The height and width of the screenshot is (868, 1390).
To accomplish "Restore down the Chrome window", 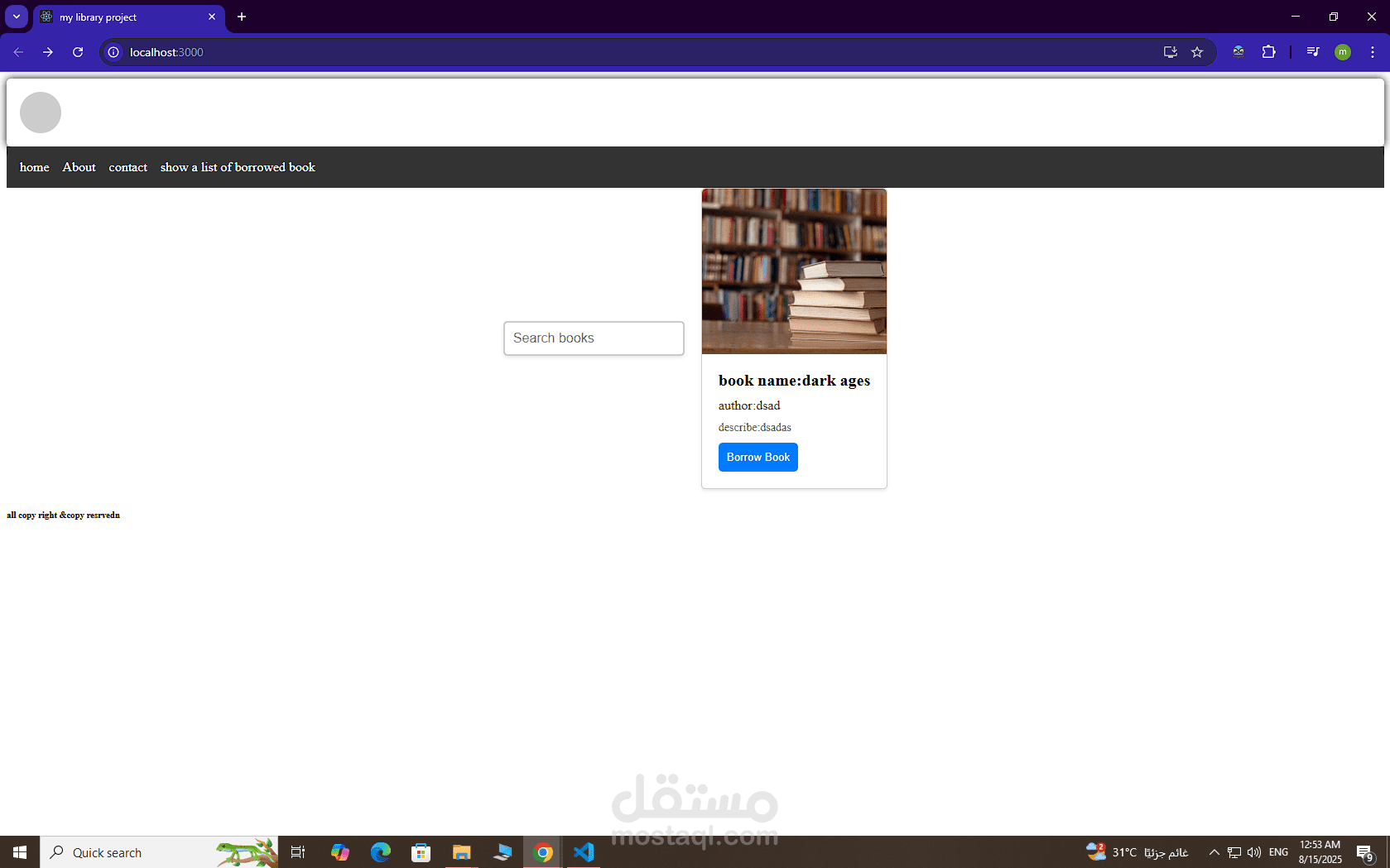I will [x=1334, y=17].
